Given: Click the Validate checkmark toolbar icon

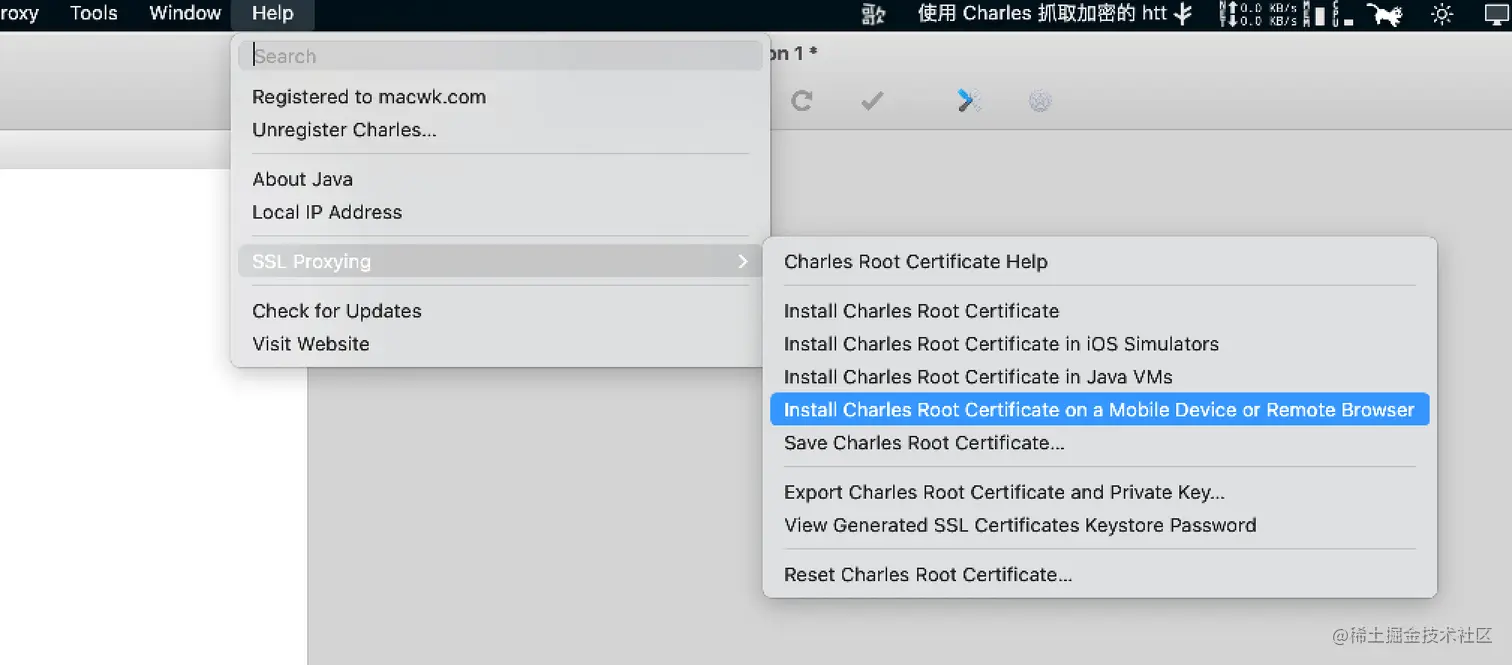Looking at the screenshot, I should (872, 101).
